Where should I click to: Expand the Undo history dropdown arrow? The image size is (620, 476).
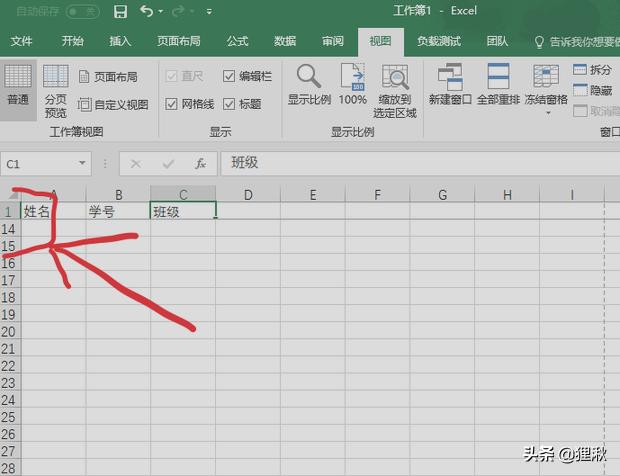click(x=161, y=12)
